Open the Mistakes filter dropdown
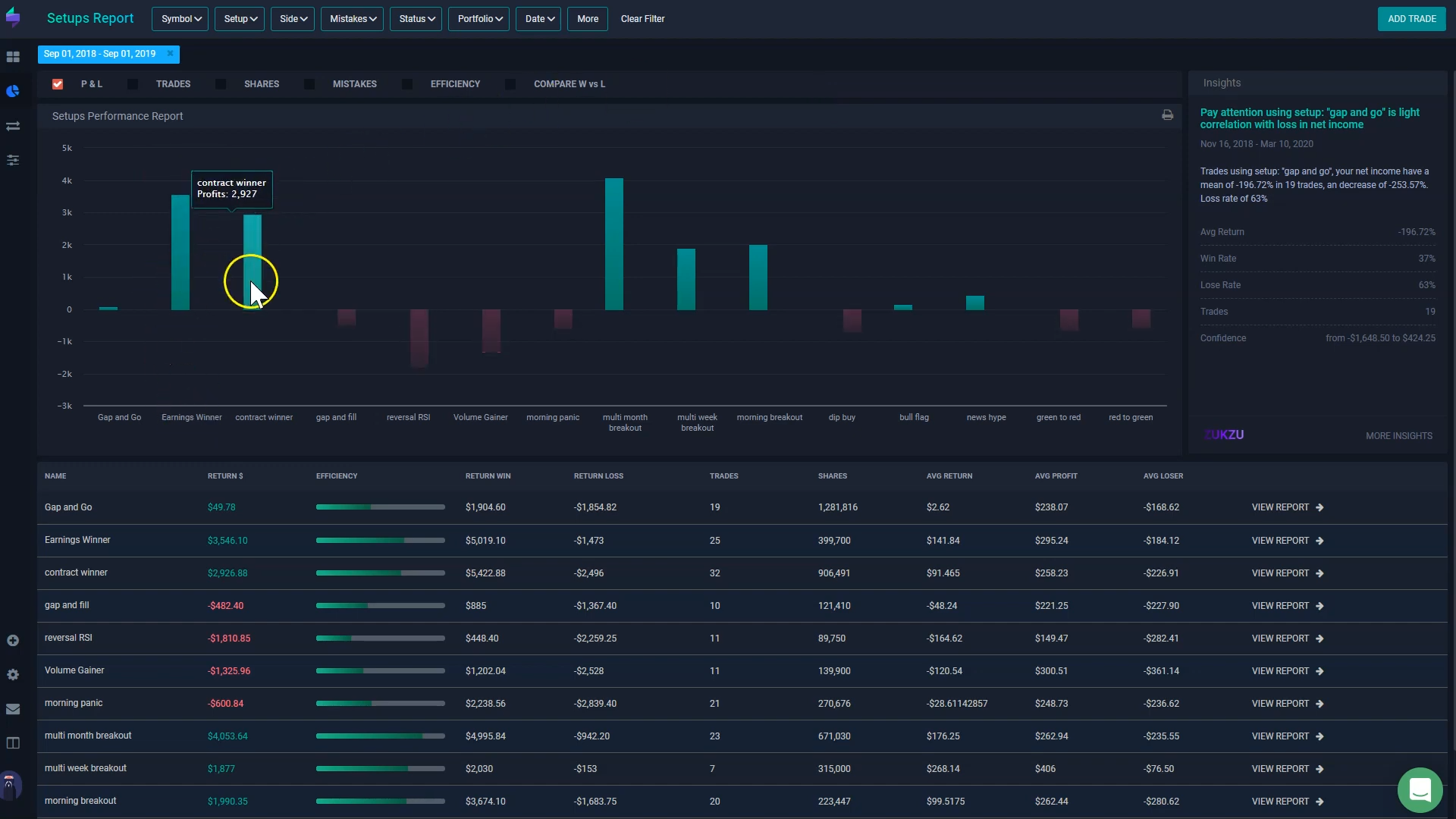 click(352, 19)
